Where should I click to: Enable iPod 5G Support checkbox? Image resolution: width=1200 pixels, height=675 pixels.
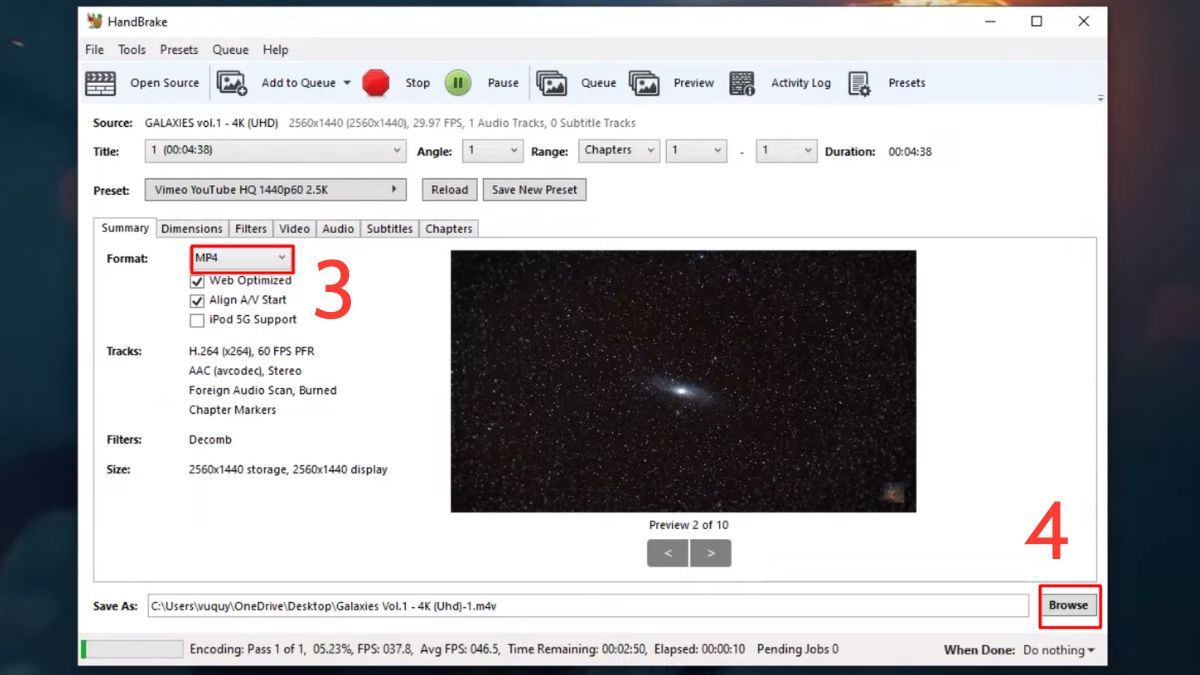pos(197,321)
